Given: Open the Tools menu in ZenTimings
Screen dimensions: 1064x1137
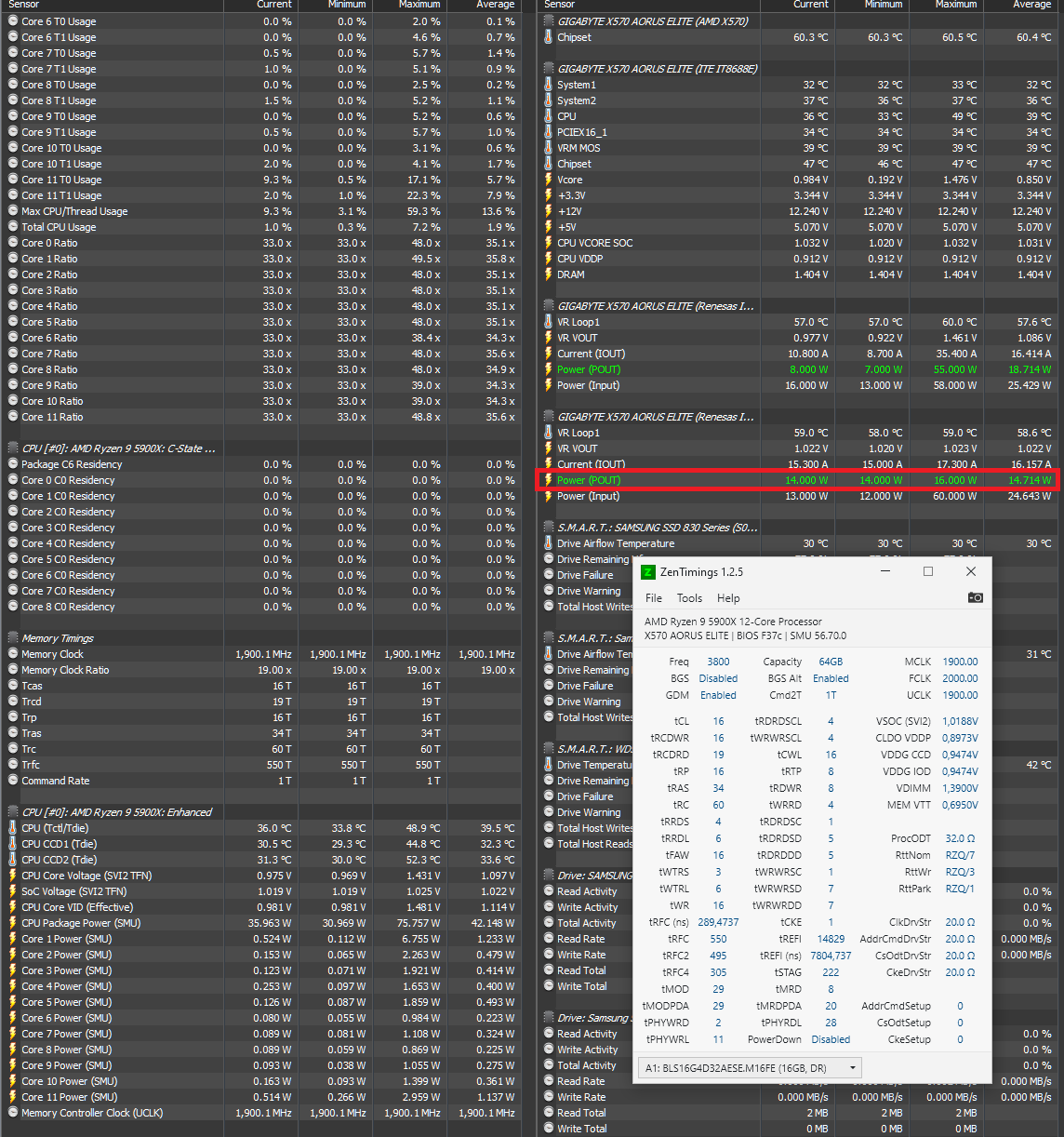Looking at the screenshot, I should tap(689, 598).
